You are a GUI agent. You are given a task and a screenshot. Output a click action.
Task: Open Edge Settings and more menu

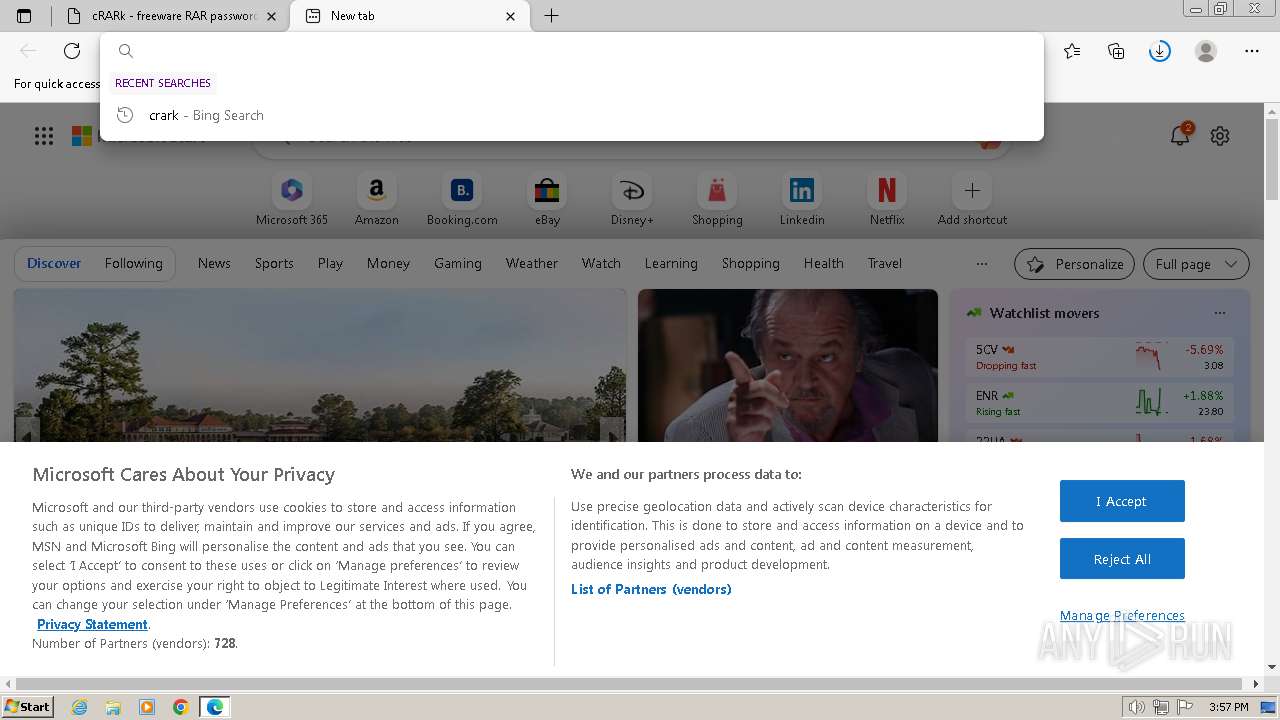[x=1252, y=51]
